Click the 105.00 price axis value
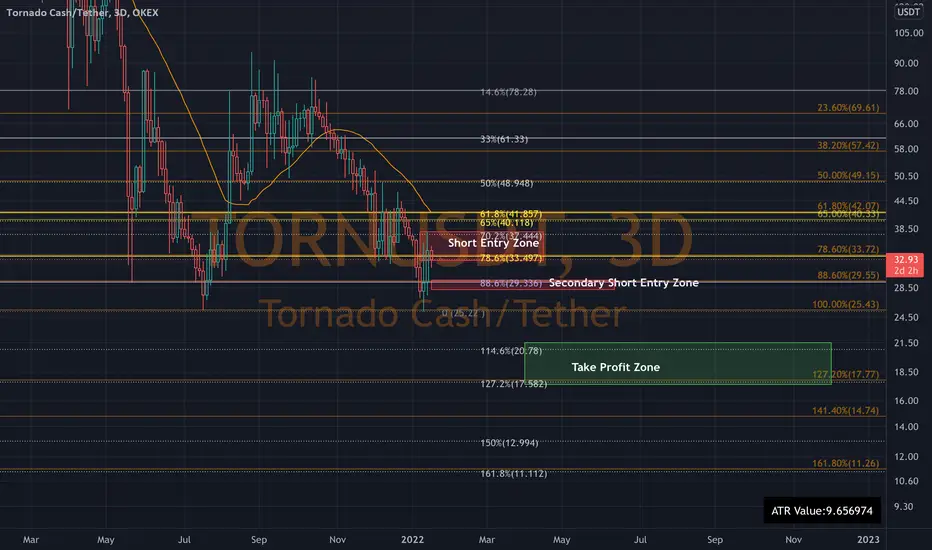 pos(909,33)
